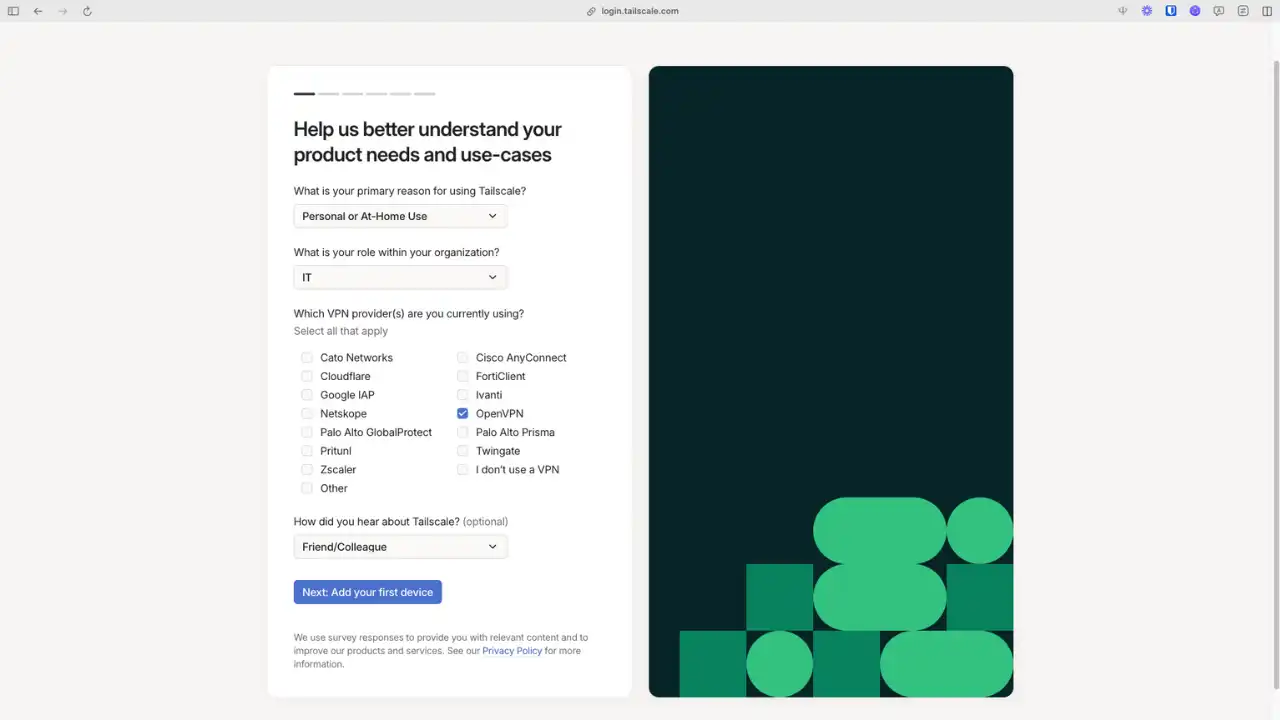Open the Friend/Colleague dropdown
The width and height of the screenshot is (1280, 720).
pos(400,547)
